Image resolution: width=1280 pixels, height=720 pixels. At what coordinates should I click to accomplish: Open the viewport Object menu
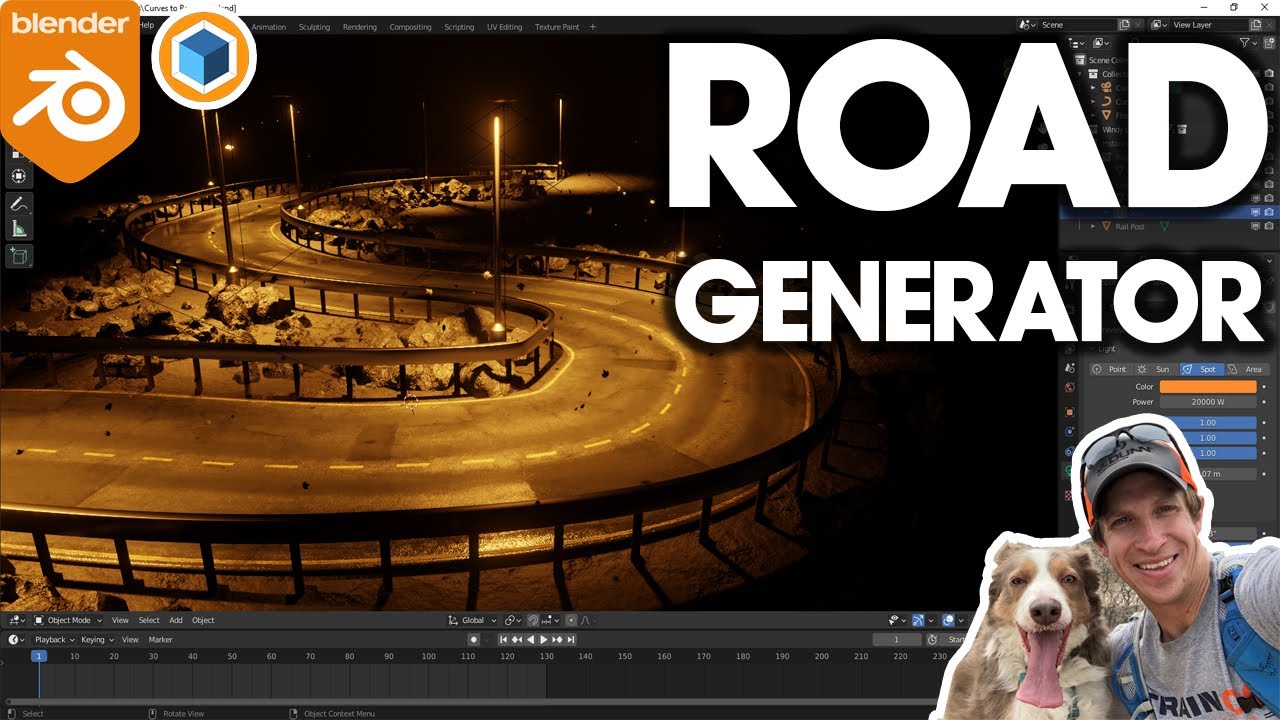(x=203, y=620)
